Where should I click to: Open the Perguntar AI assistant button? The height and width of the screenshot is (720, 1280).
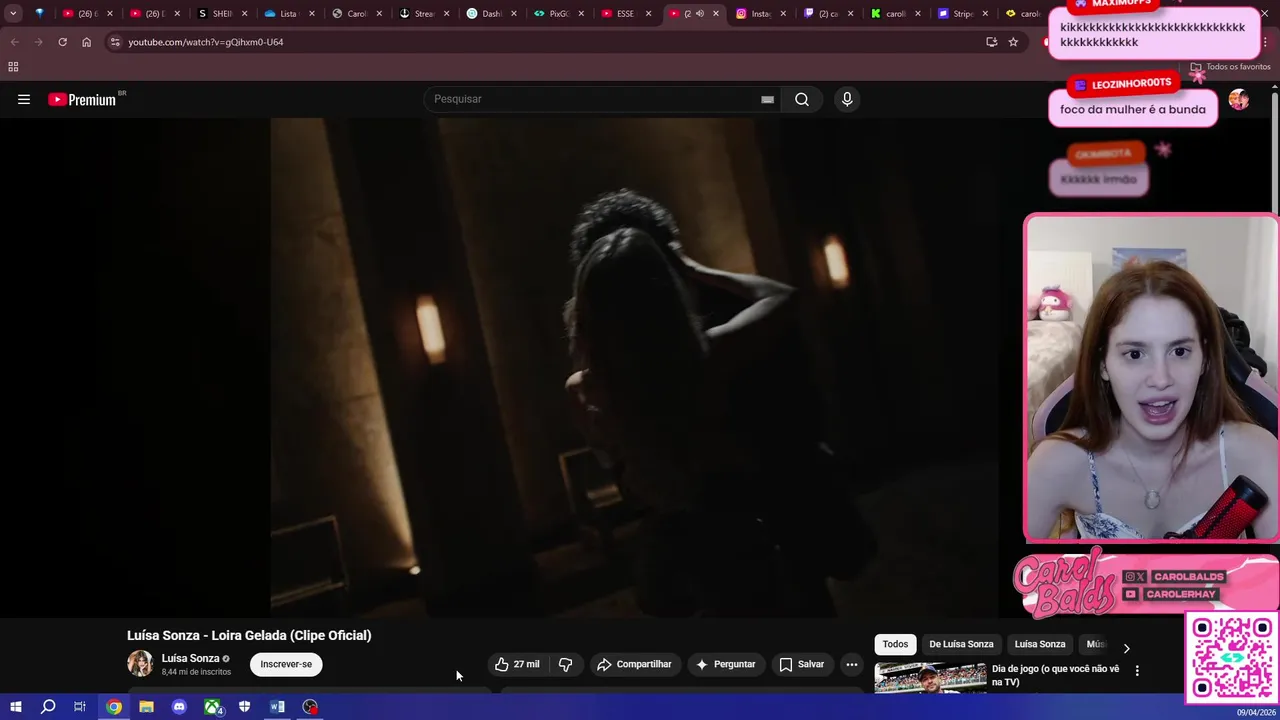(x=725, y=664)
